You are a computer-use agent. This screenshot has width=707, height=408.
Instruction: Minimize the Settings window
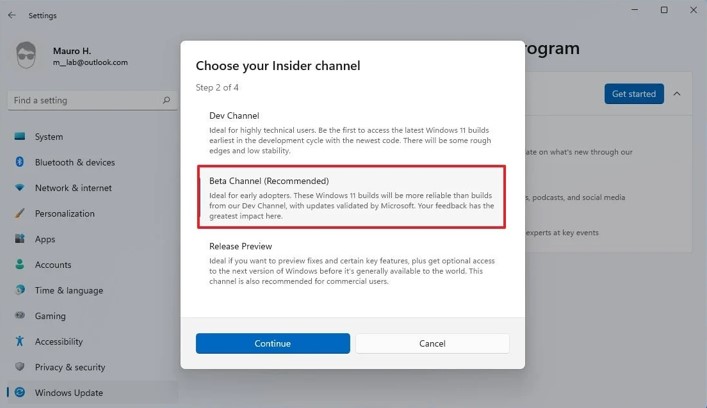635,10
